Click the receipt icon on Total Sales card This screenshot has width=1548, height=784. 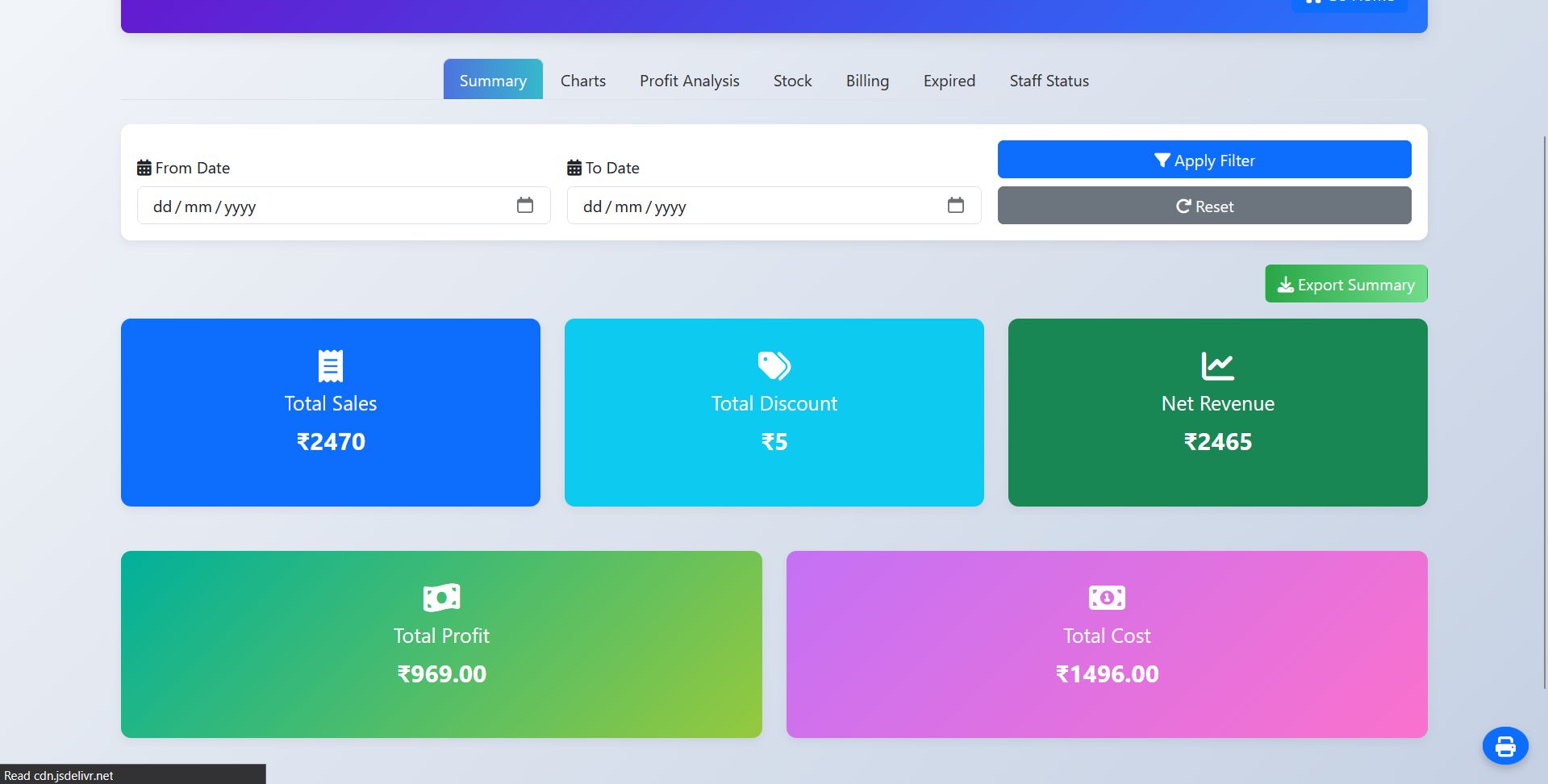tap(330, 365)
